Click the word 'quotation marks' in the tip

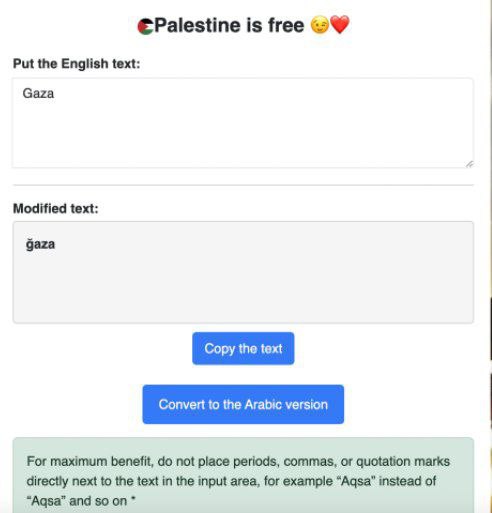coord(403,462)
